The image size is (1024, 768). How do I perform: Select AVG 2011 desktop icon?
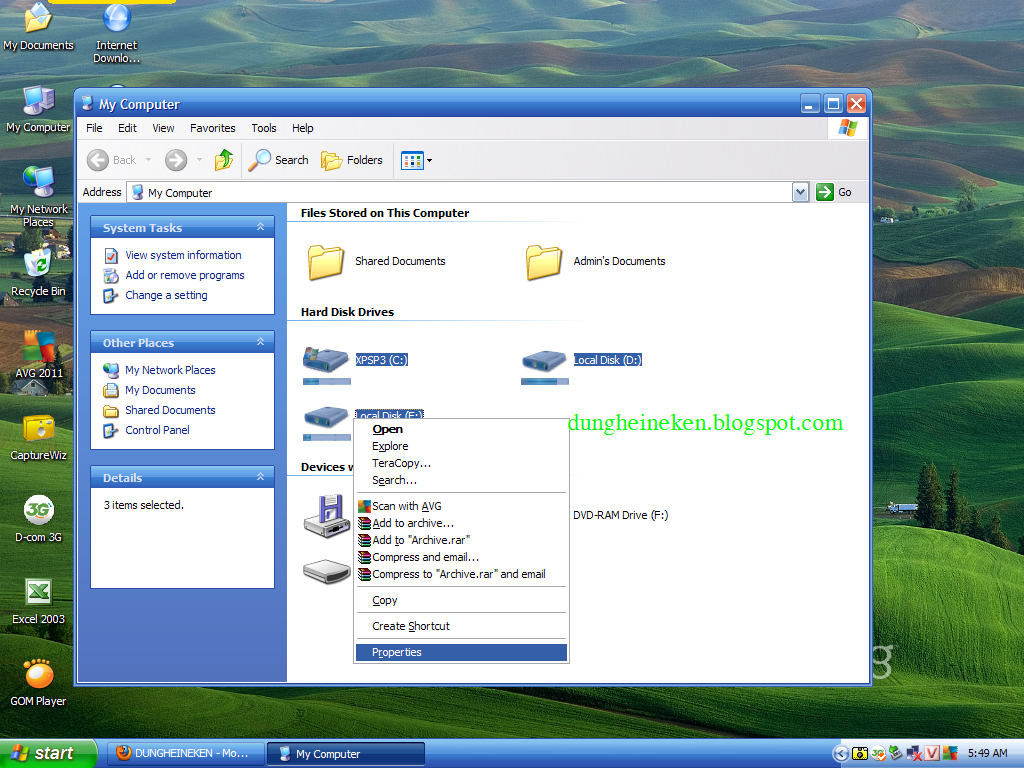[39, 355]
